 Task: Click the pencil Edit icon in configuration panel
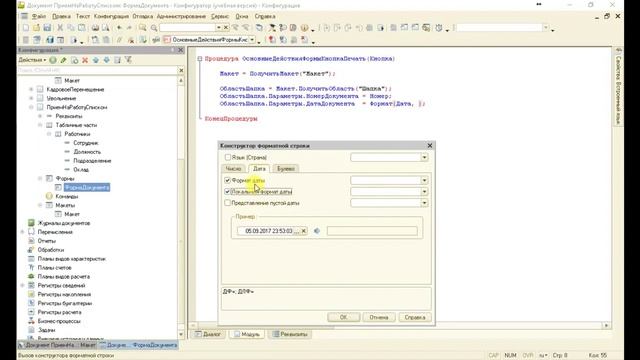point(64,60)
